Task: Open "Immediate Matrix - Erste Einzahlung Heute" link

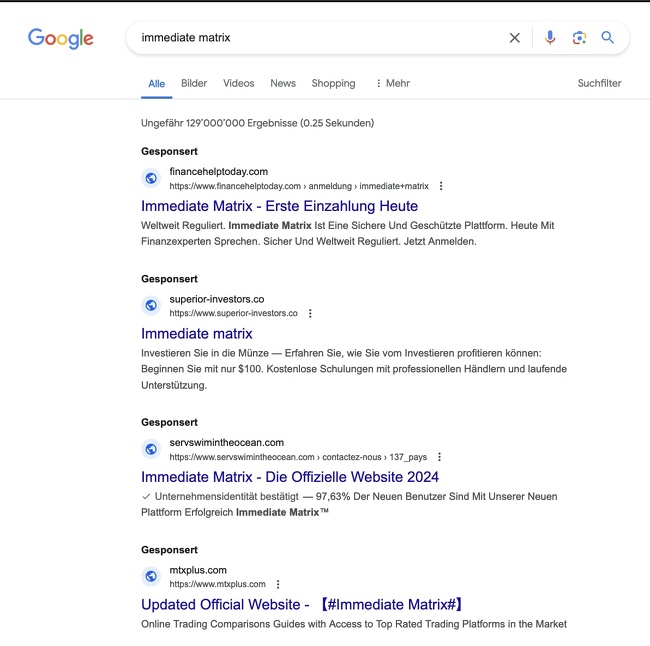Action: 279,206
